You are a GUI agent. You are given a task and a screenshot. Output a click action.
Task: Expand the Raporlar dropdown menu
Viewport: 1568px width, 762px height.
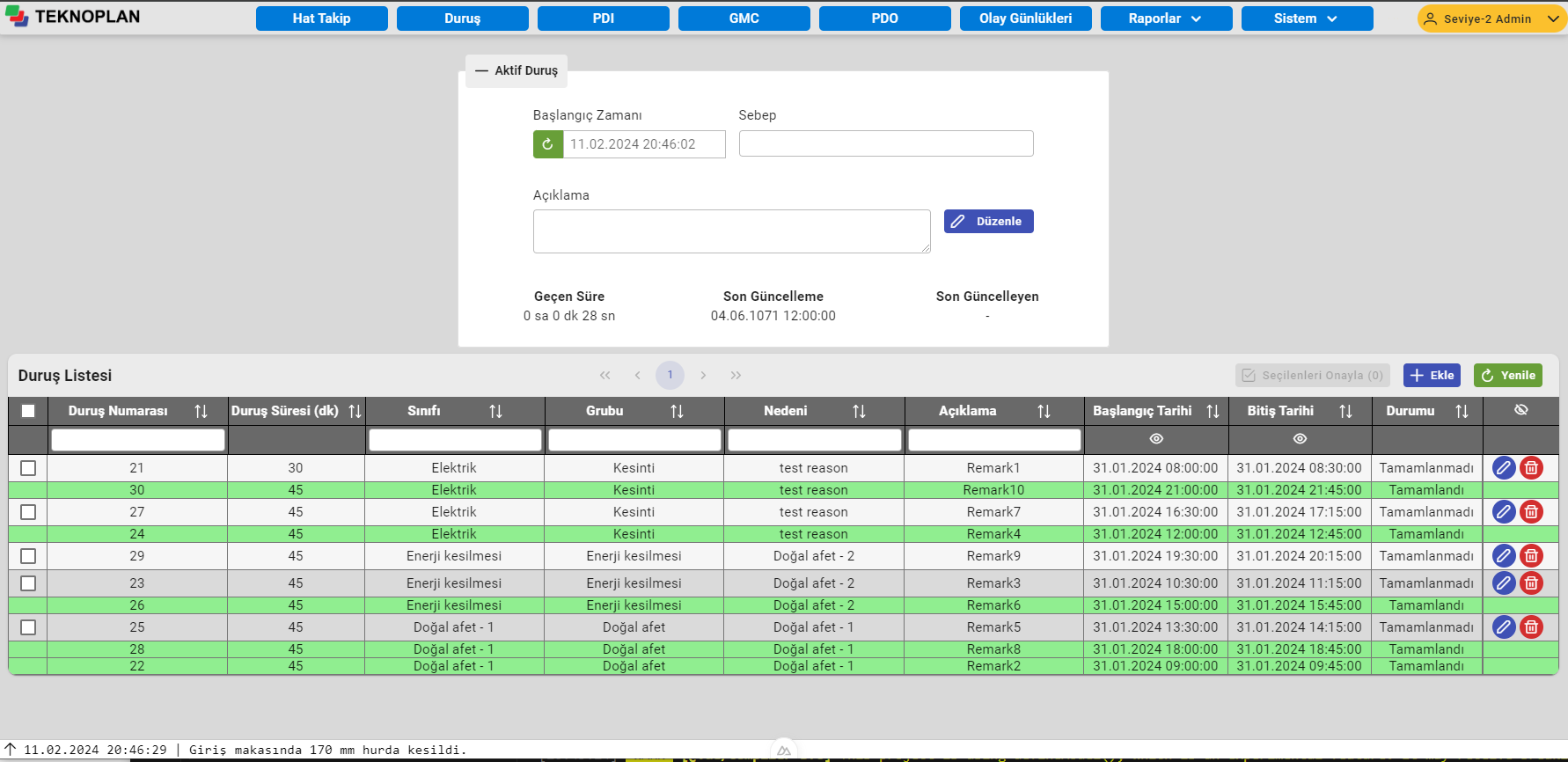pyautogui.click(x=1166, y=18)
